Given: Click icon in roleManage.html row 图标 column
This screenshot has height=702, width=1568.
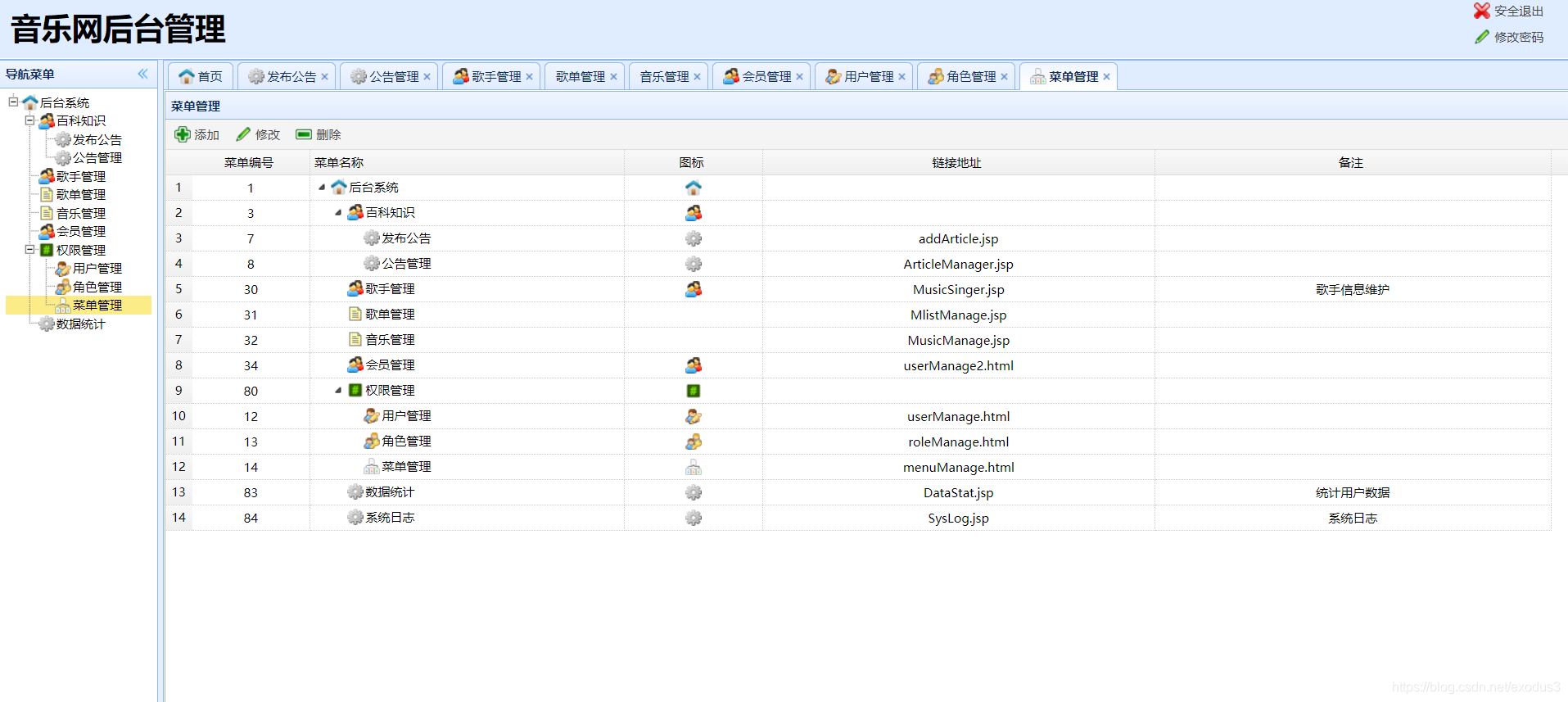Looking at the screenshot, I should (x=694, y=442).
